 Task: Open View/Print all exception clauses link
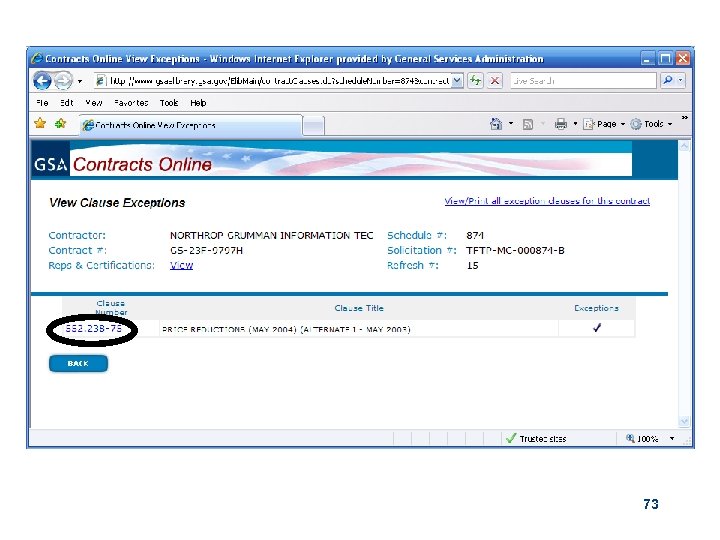pyautogui.click(x=547, y=201)
